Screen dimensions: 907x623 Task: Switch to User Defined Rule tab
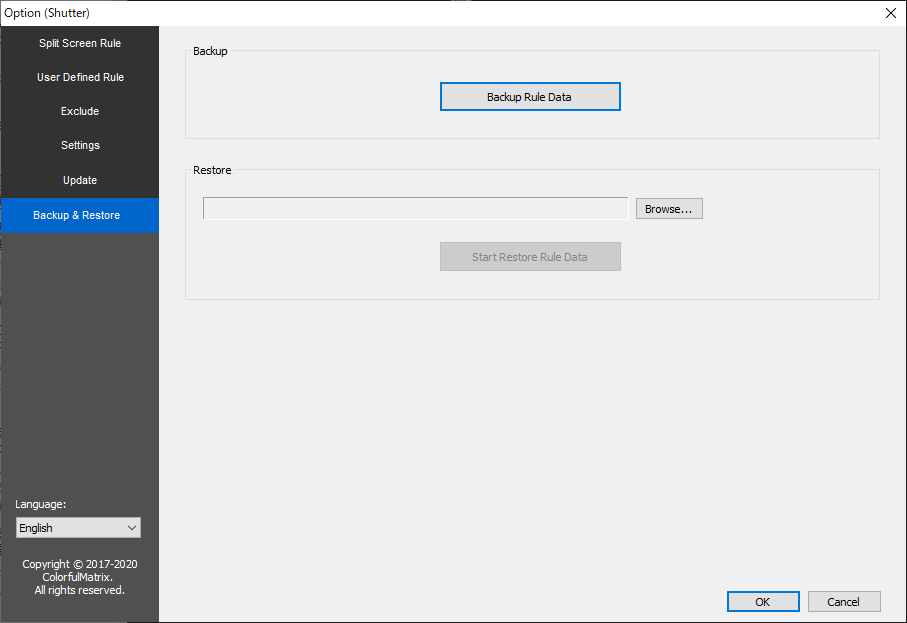click(x=80, y=77)
